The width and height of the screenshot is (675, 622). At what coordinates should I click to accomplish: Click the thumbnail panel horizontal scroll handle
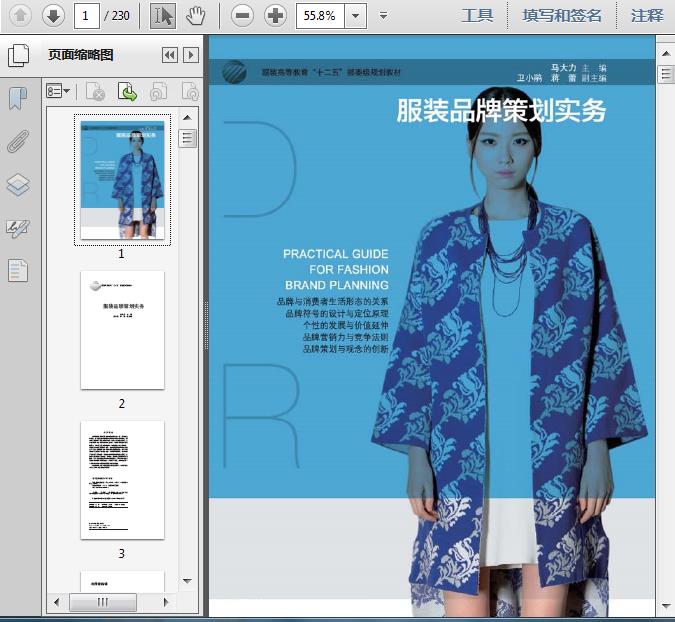103,602
